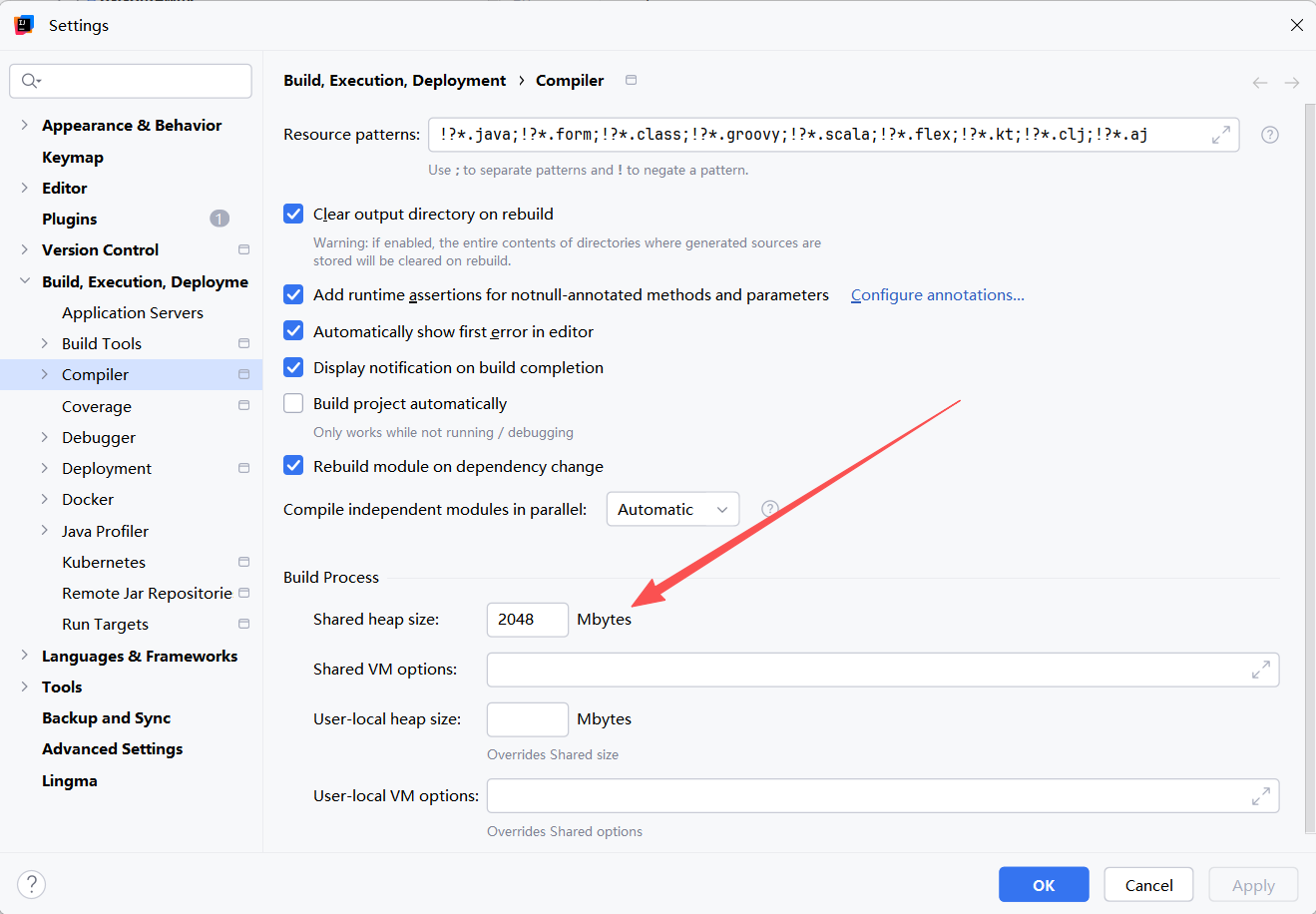The height and width of the screenshot is (914, 1316).
Task: Expand Appearance & Behavior section
Action: point(25,125)
